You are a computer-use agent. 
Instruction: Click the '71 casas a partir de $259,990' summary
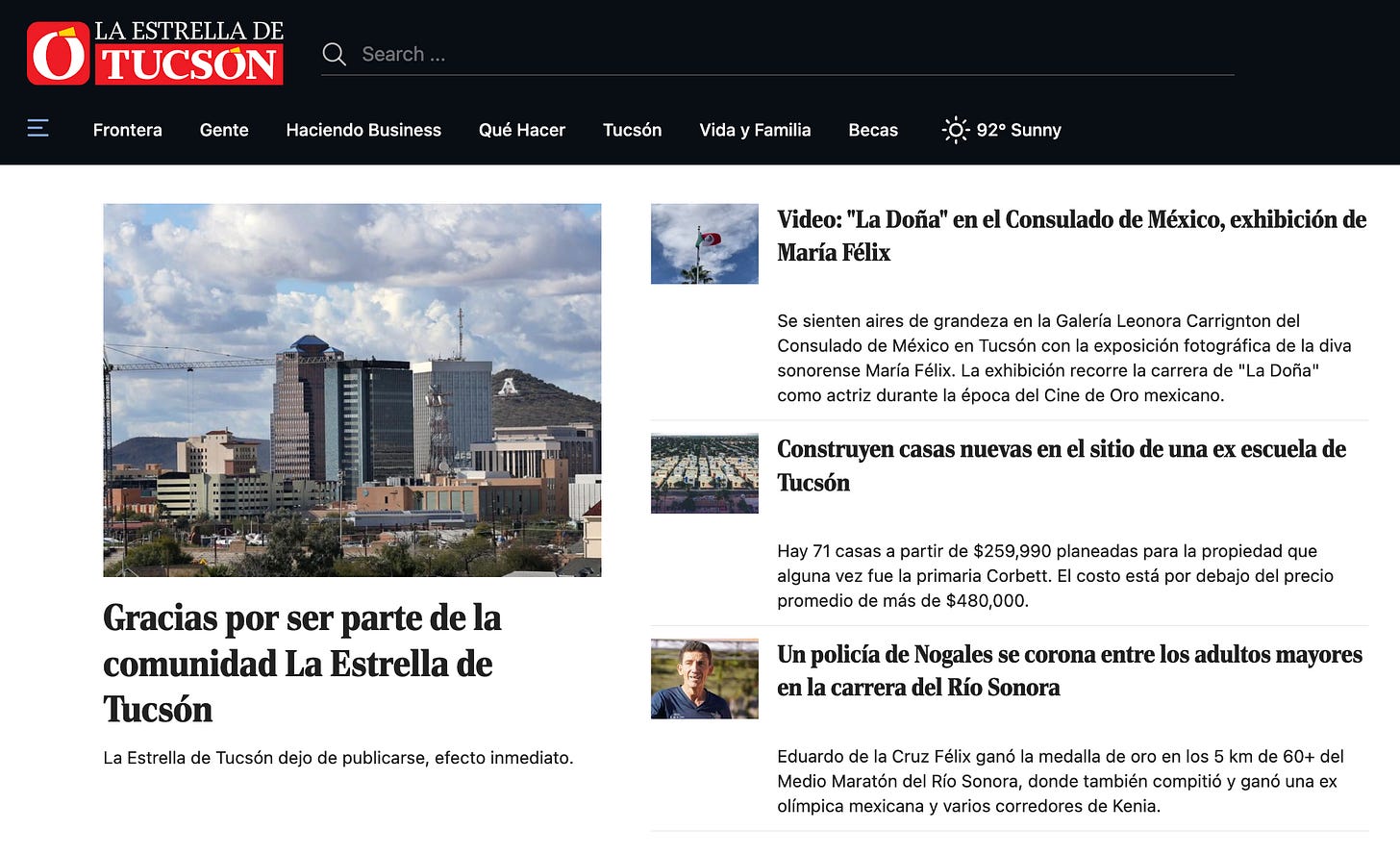pos(1056,575)
